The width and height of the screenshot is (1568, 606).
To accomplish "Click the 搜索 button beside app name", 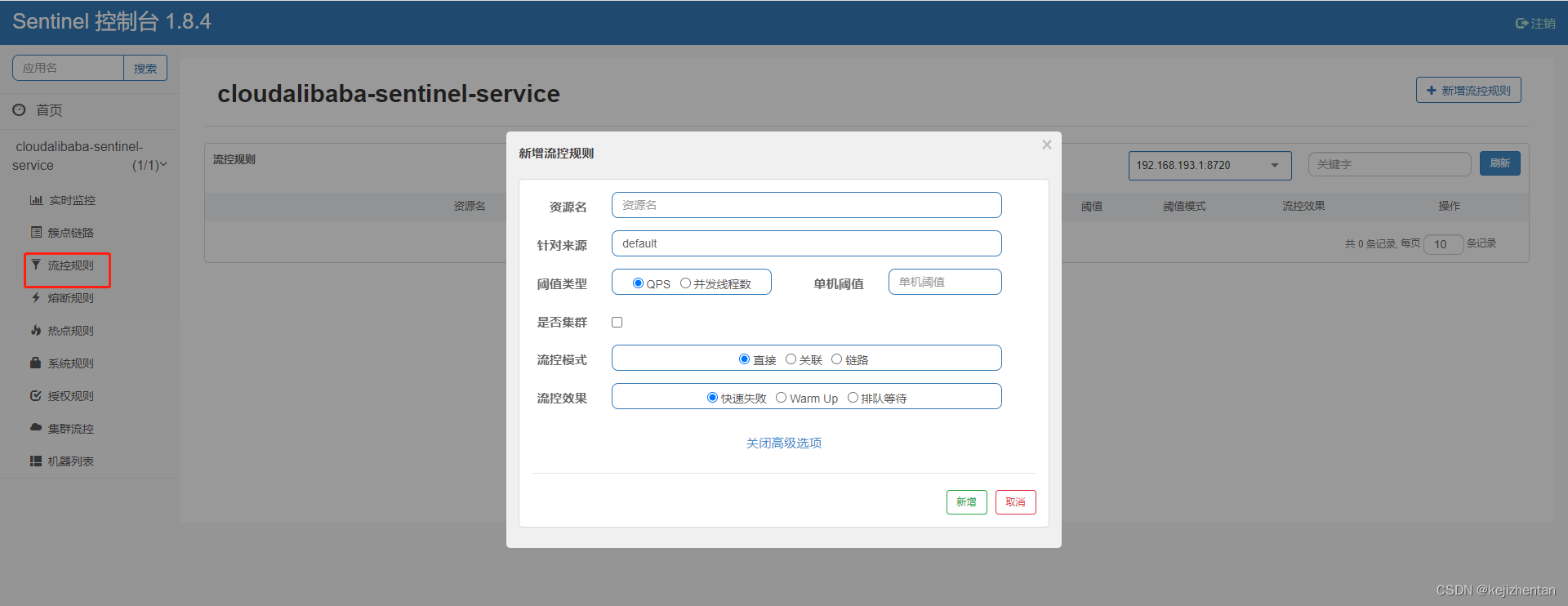I will (x=145, y=68).
